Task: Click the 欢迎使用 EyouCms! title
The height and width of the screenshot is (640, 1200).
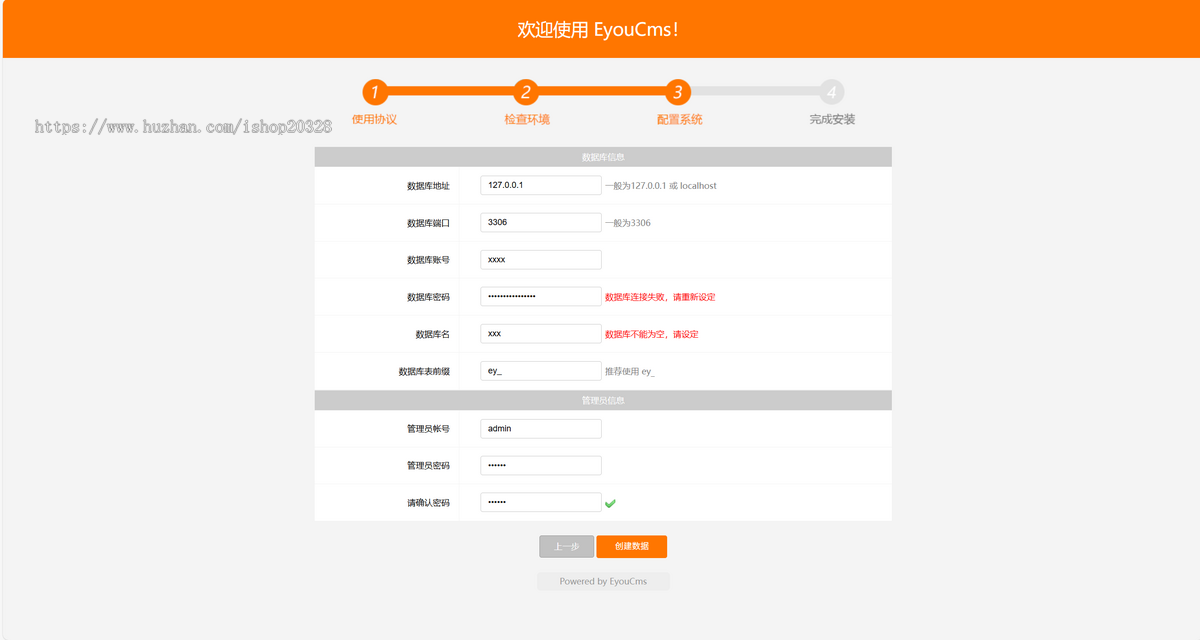Action: [600, 29]
